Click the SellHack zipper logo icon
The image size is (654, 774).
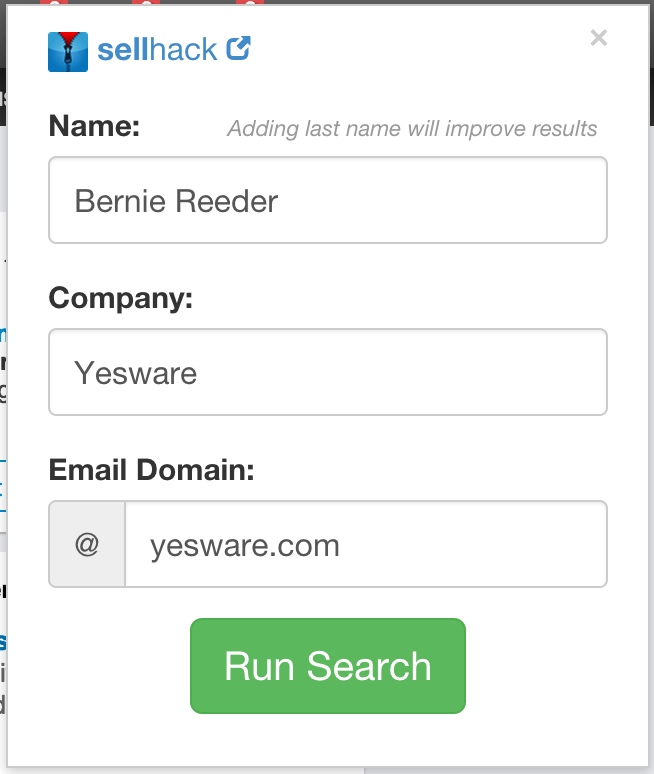click(68, 51)
